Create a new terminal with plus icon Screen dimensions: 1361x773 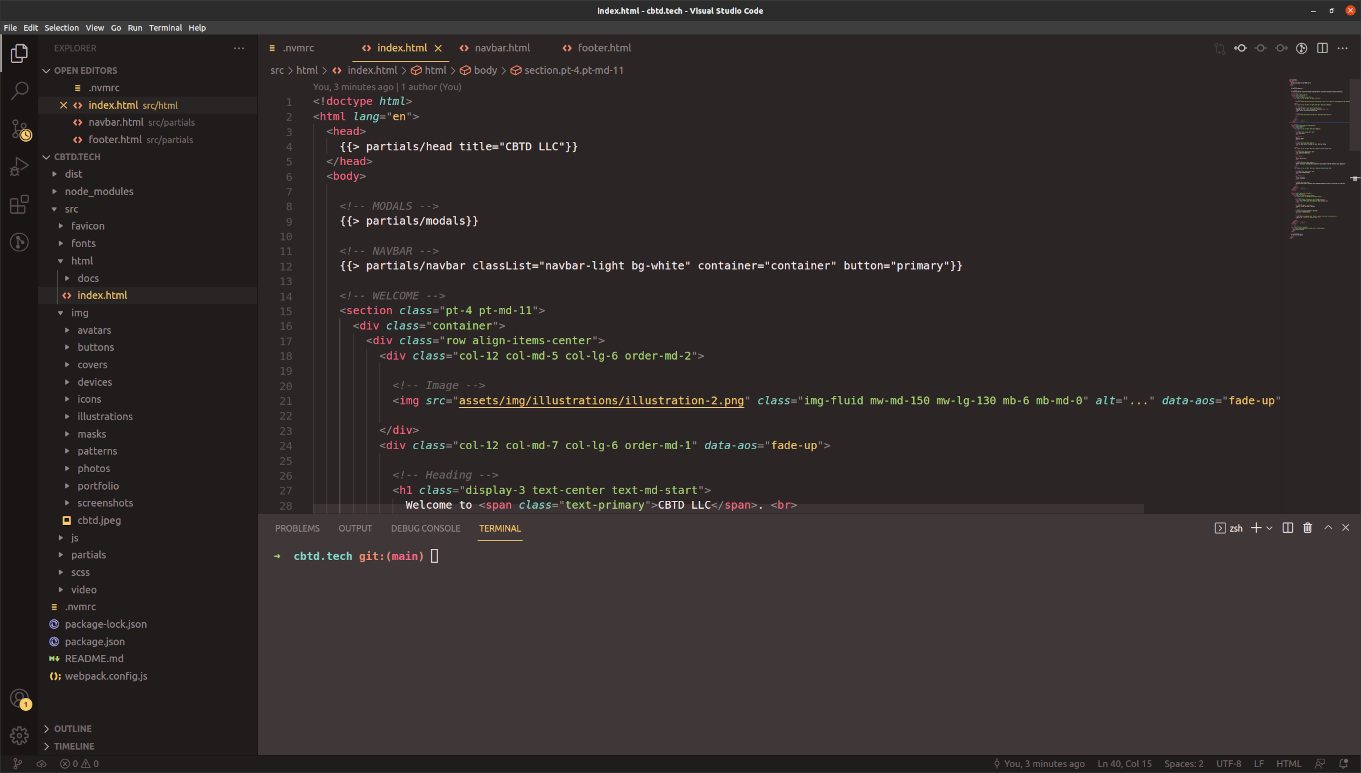1257,528
